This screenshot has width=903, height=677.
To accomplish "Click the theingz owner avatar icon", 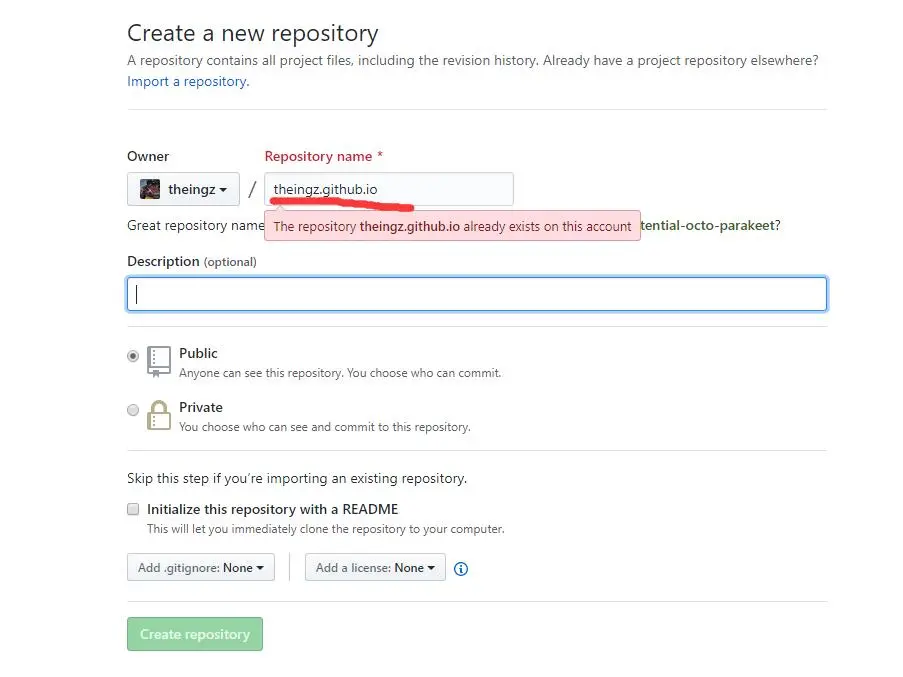I will click(150, 189).
